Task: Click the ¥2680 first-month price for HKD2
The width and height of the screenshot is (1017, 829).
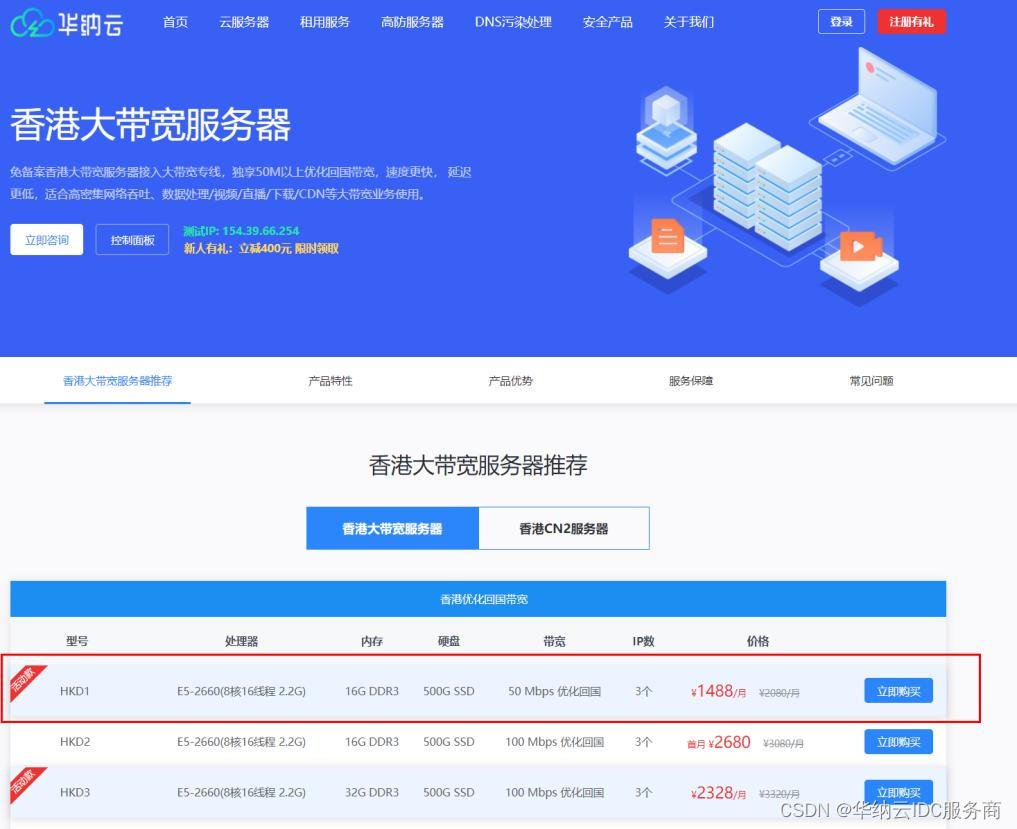Action: 719,743
